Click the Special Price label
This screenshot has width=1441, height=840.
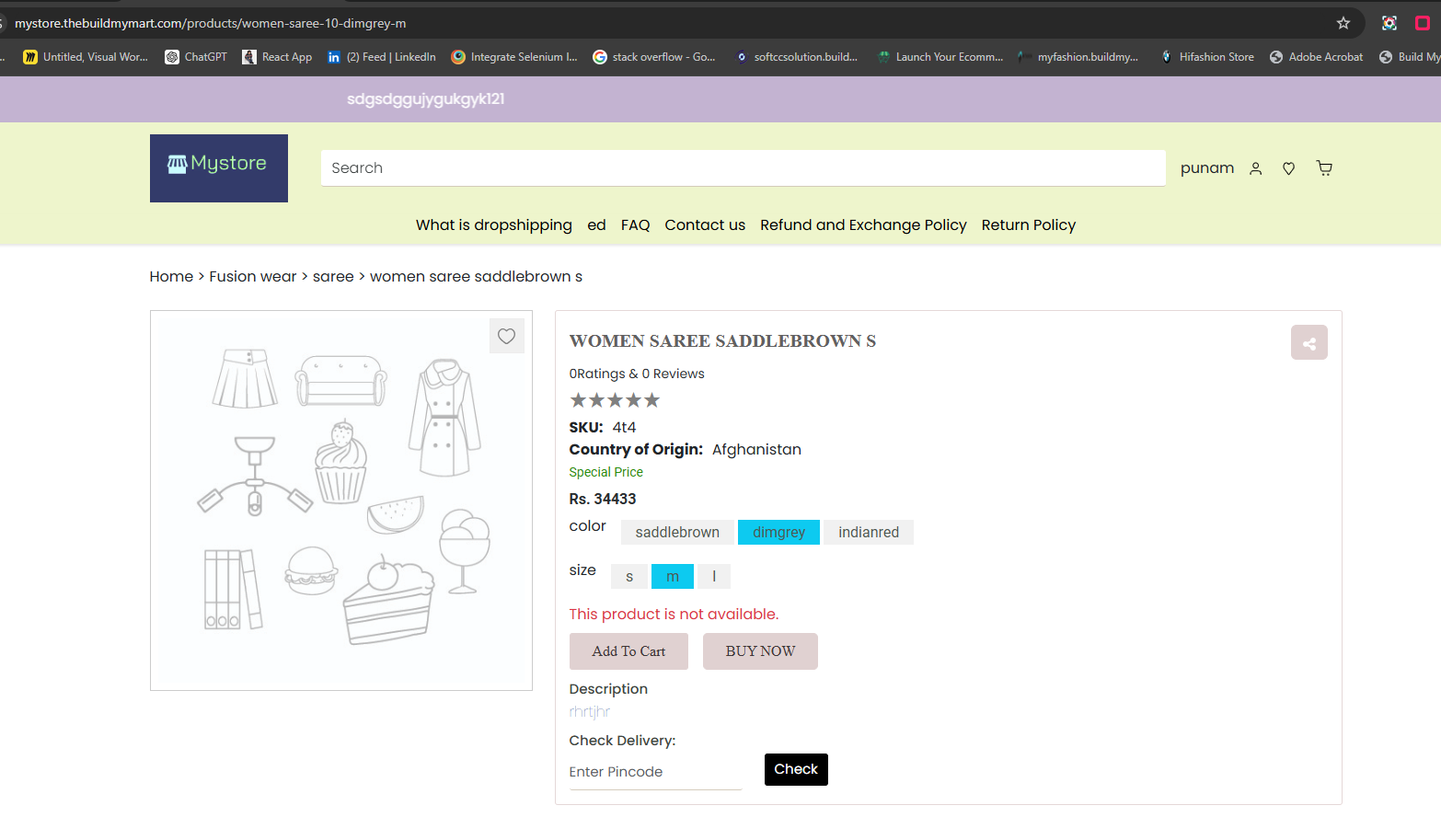tap(606, 472)
